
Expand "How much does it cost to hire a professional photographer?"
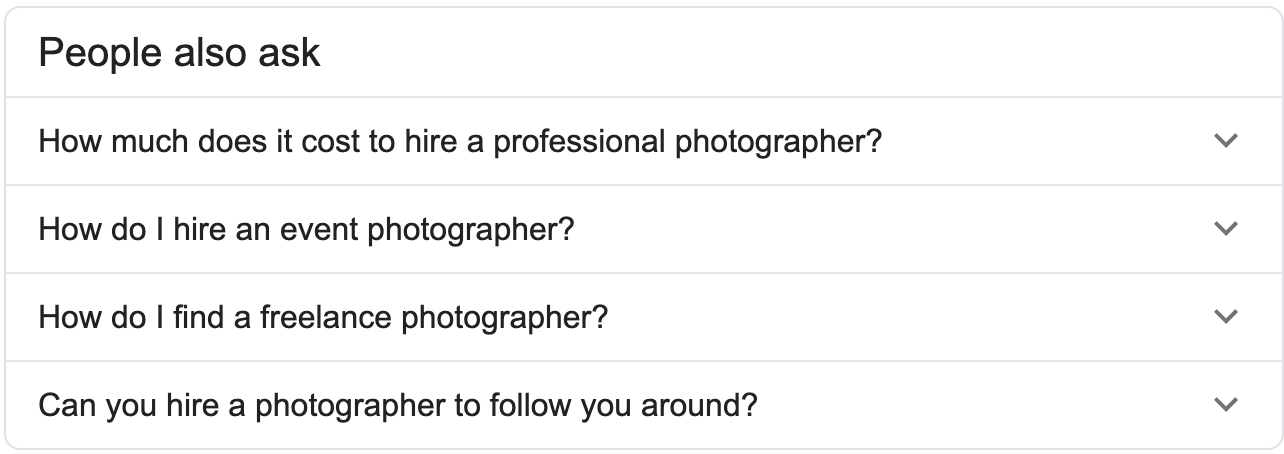460,141
